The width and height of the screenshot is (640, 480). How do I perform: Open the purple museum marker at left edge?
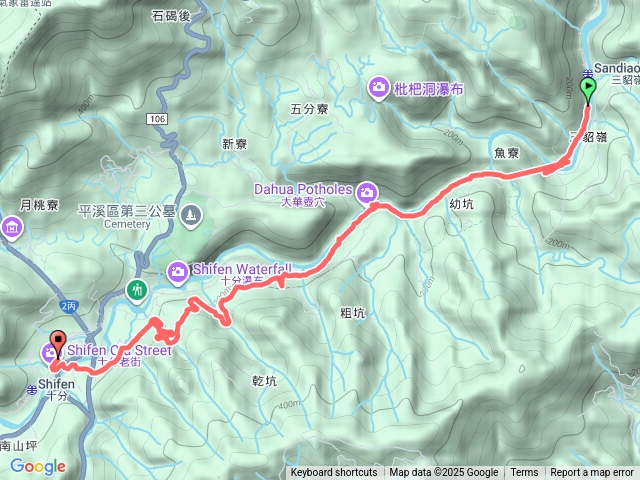11,228
